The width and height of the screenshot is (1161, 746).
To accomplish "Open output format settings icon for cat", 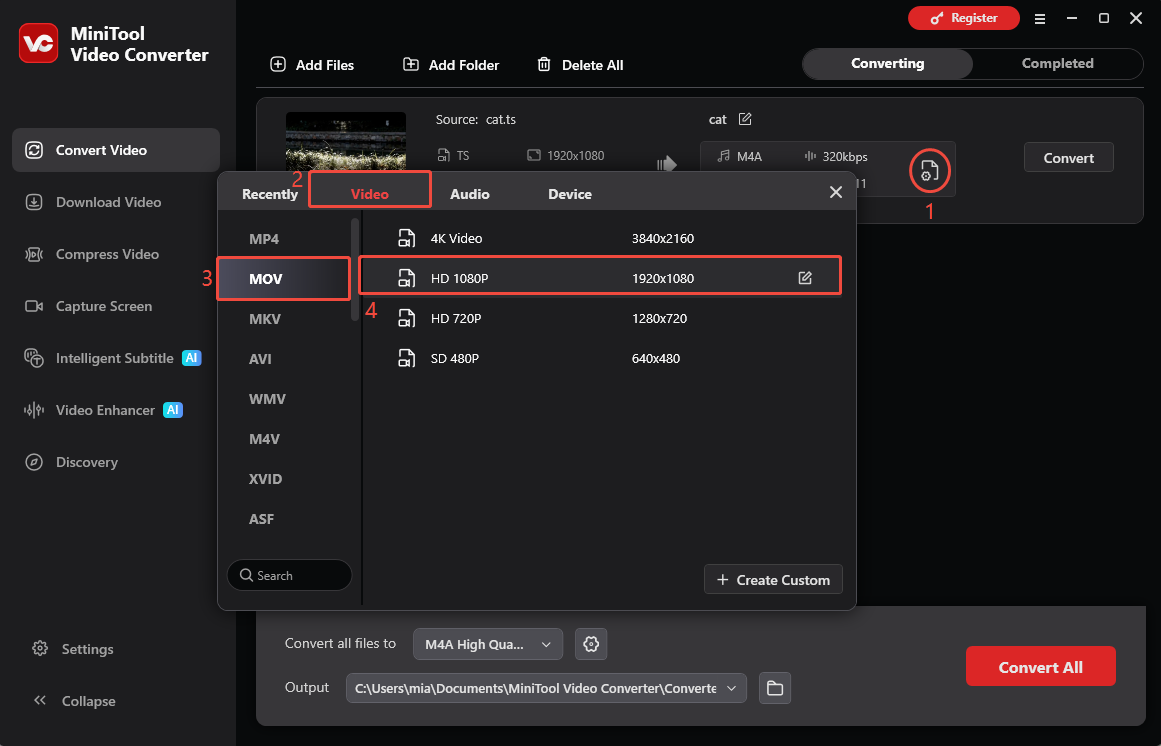I will 929,171.
